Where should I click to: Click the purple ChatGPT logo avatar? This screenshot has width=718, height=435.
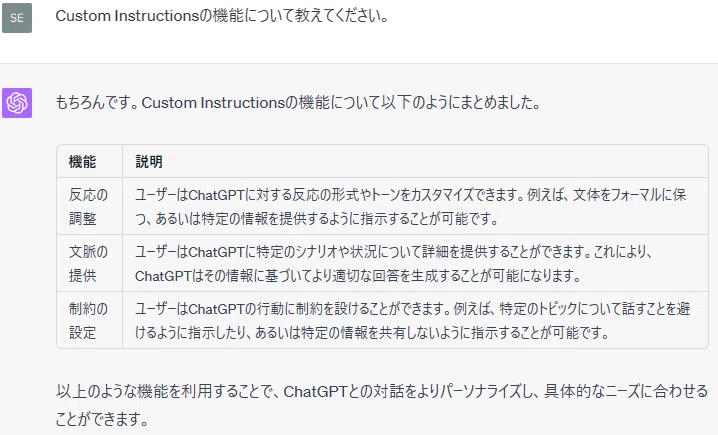(x=17, y=103)
